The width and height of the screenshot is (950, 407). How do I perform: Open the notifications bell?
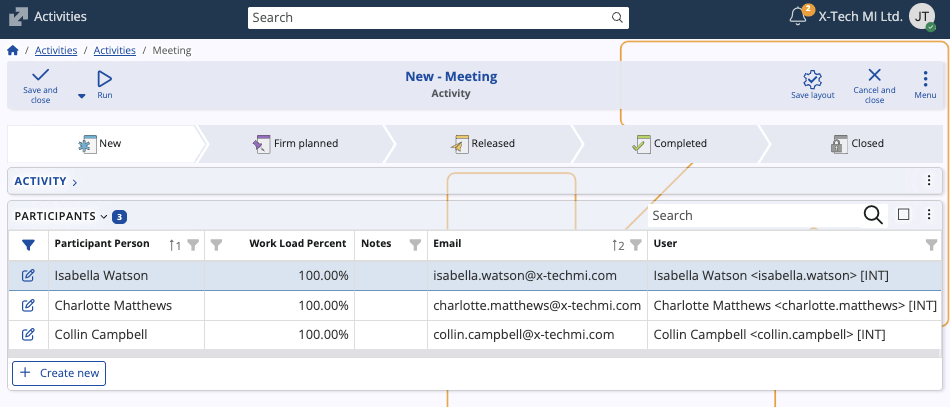pos(798,17)
